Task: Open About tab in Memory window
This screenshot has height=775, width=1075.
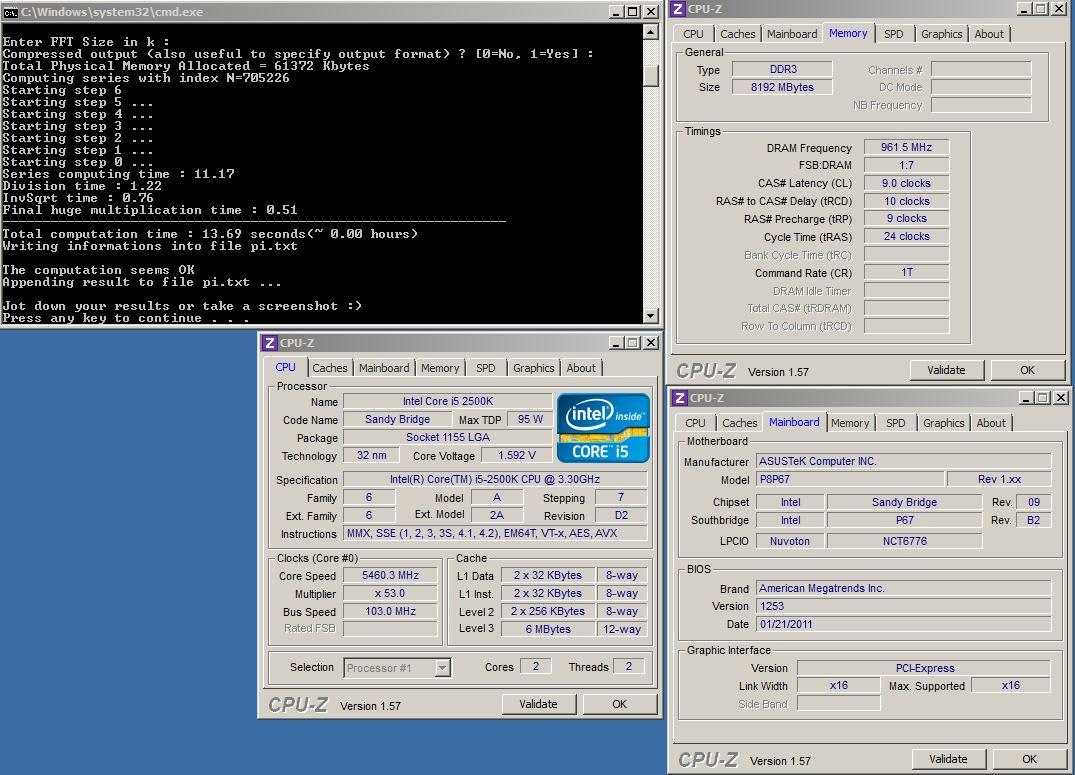Action: tap(989, 34)
